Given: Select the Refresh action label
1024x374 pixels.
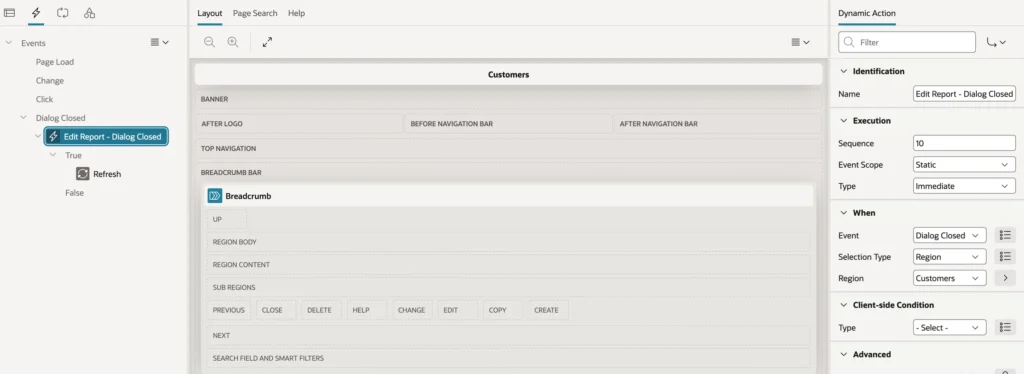Looking at the screenshot, I should pyautogui.click(x=107, y=174).
